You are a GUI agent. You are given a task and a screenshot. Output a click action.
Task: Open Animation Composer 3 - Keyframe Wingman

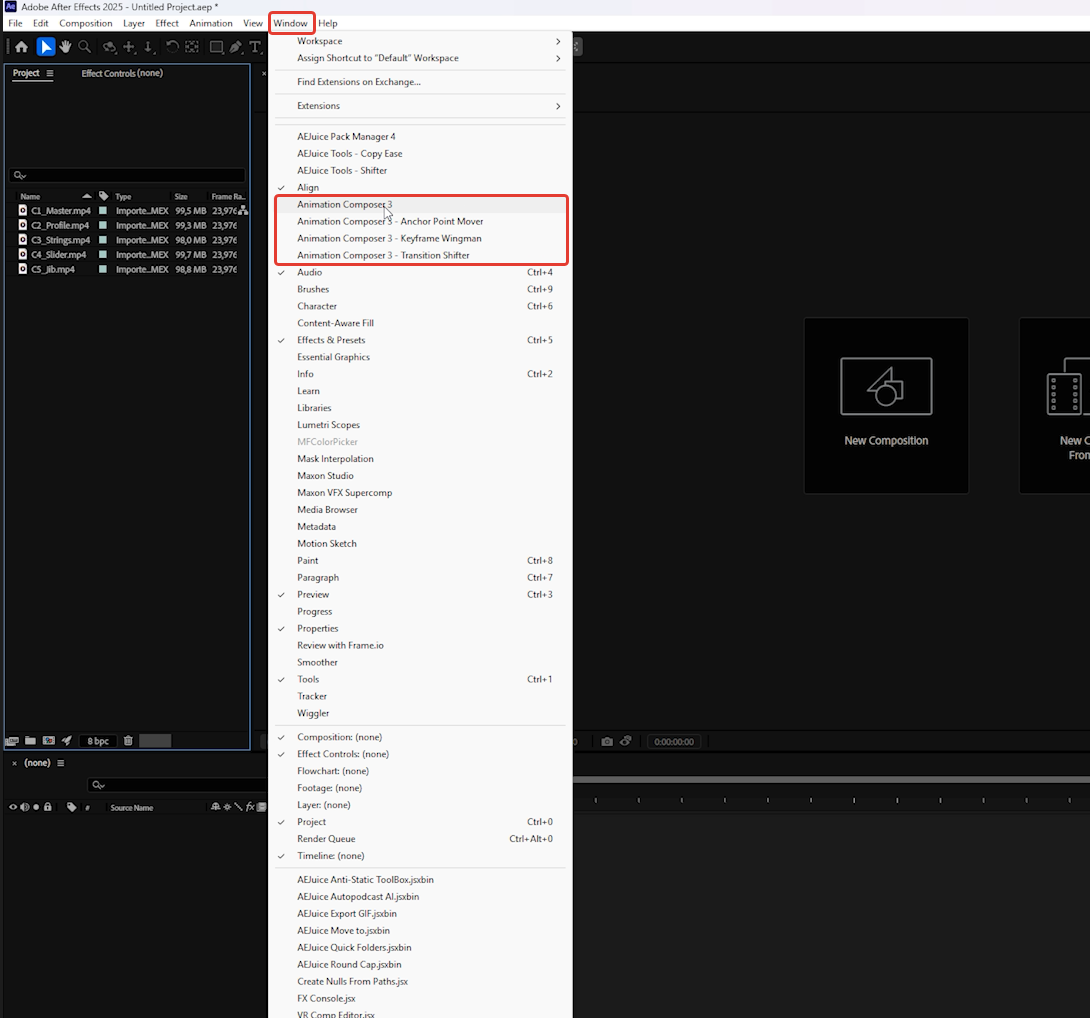tap(420, 239)
